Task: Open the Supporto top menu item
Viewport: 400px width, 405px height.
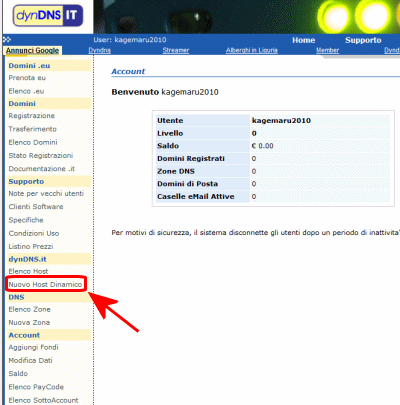Action: tap(363, 40)
